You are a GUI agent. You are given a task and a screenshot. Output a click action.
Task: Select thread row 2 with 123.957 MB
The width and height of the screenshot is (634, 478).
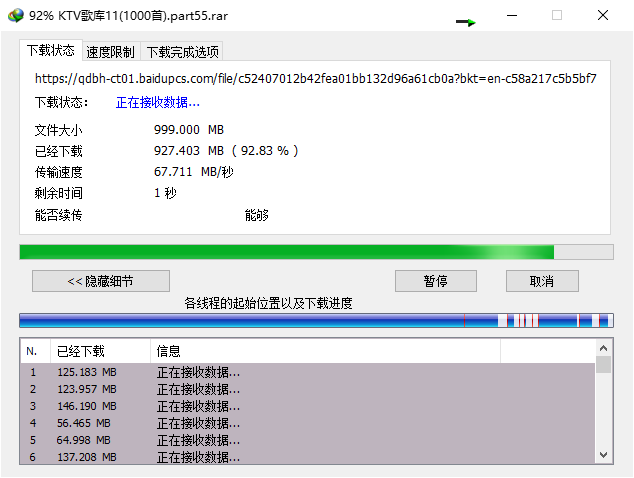308,389
